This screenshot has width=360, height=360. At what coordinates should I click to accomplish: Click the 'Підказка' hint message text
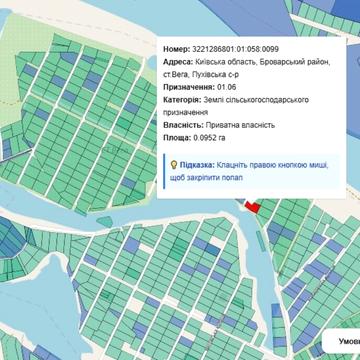(249, 171)
